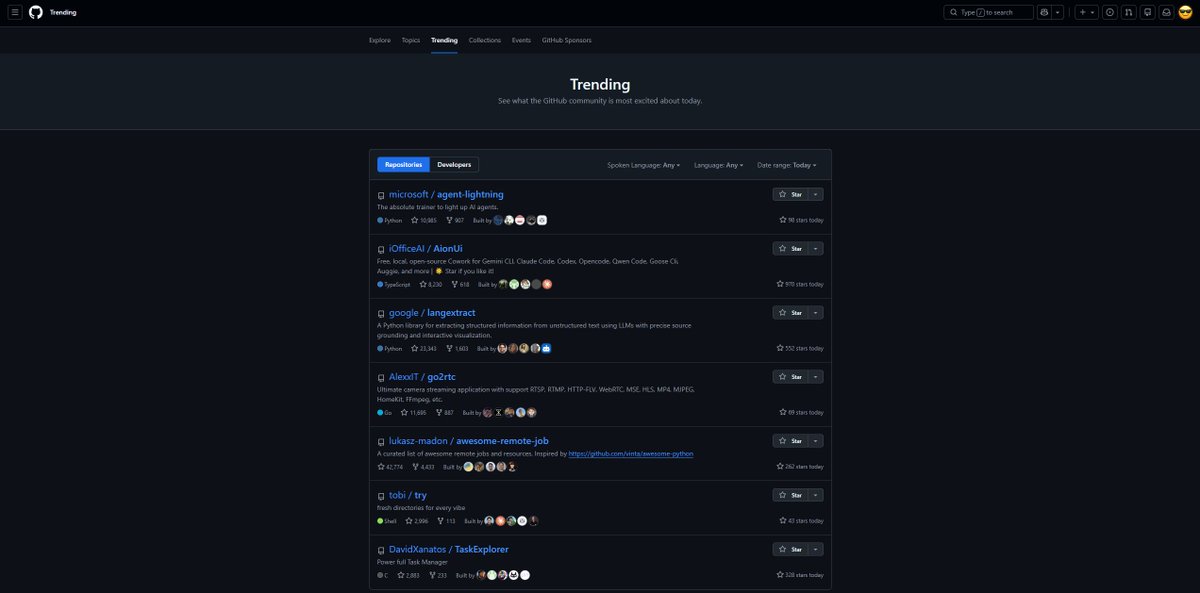Open langextract stargazers count 23,343

pos(424,348)
